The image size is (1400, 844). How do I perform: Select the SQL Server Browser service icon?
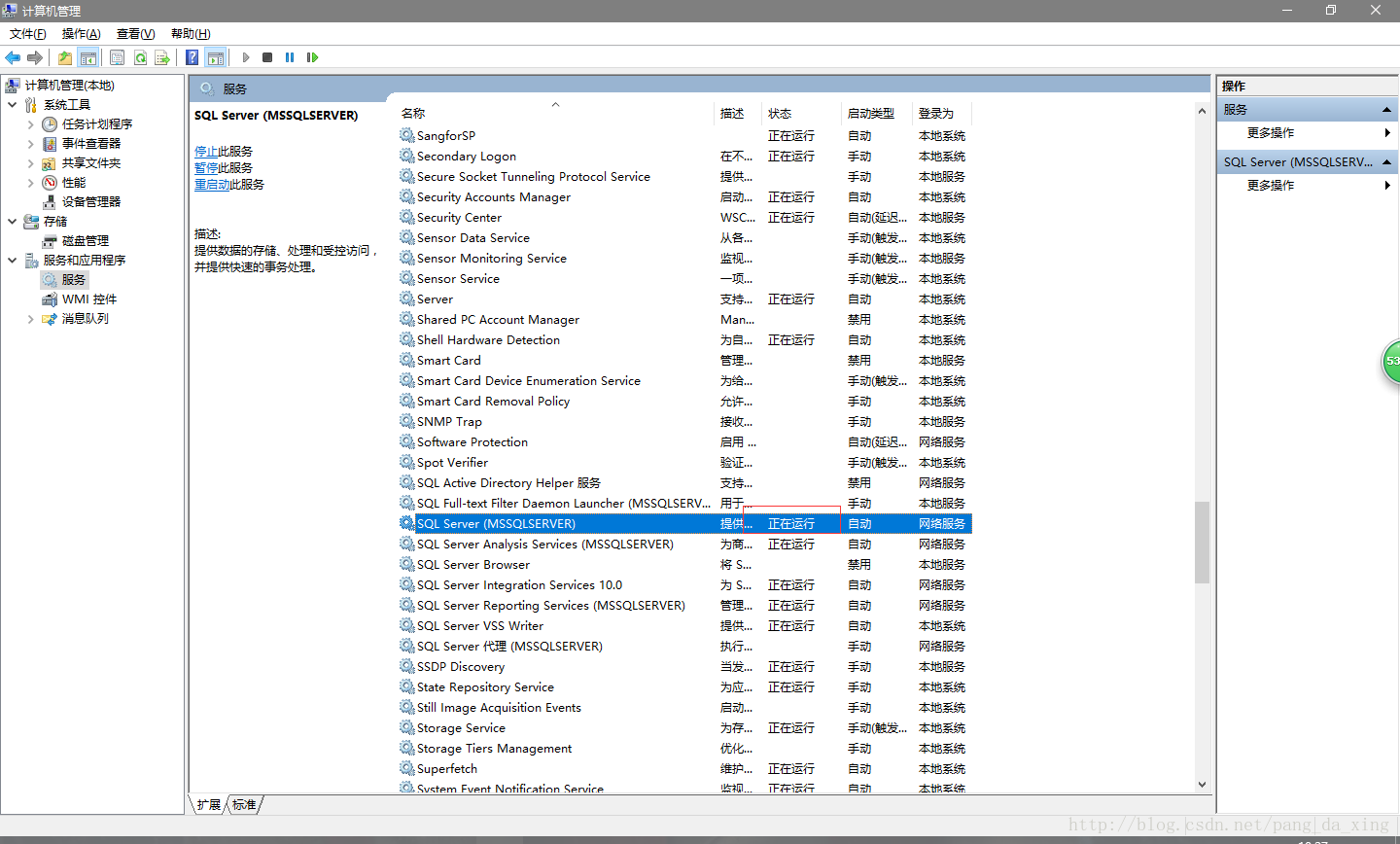click(x=406, y=564)
